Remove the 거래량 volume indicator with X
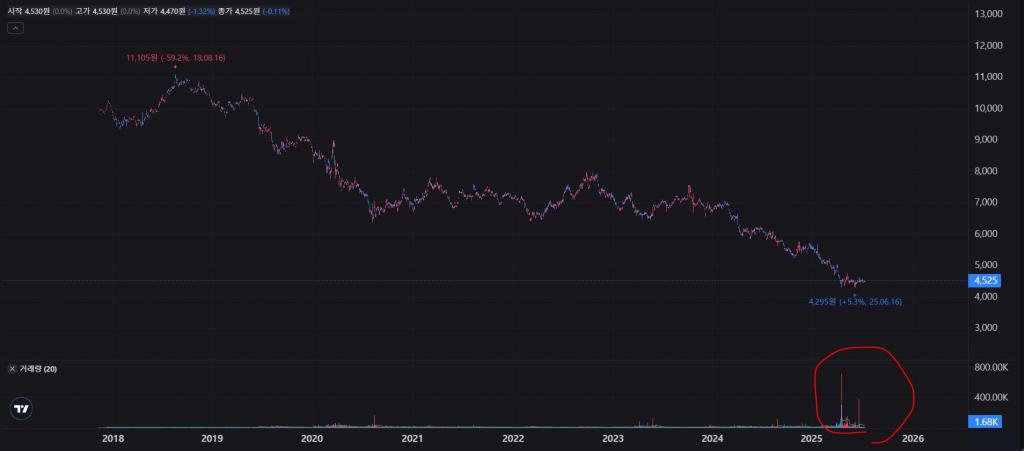This screenshot has width=1024, height=451. point(12,369)
